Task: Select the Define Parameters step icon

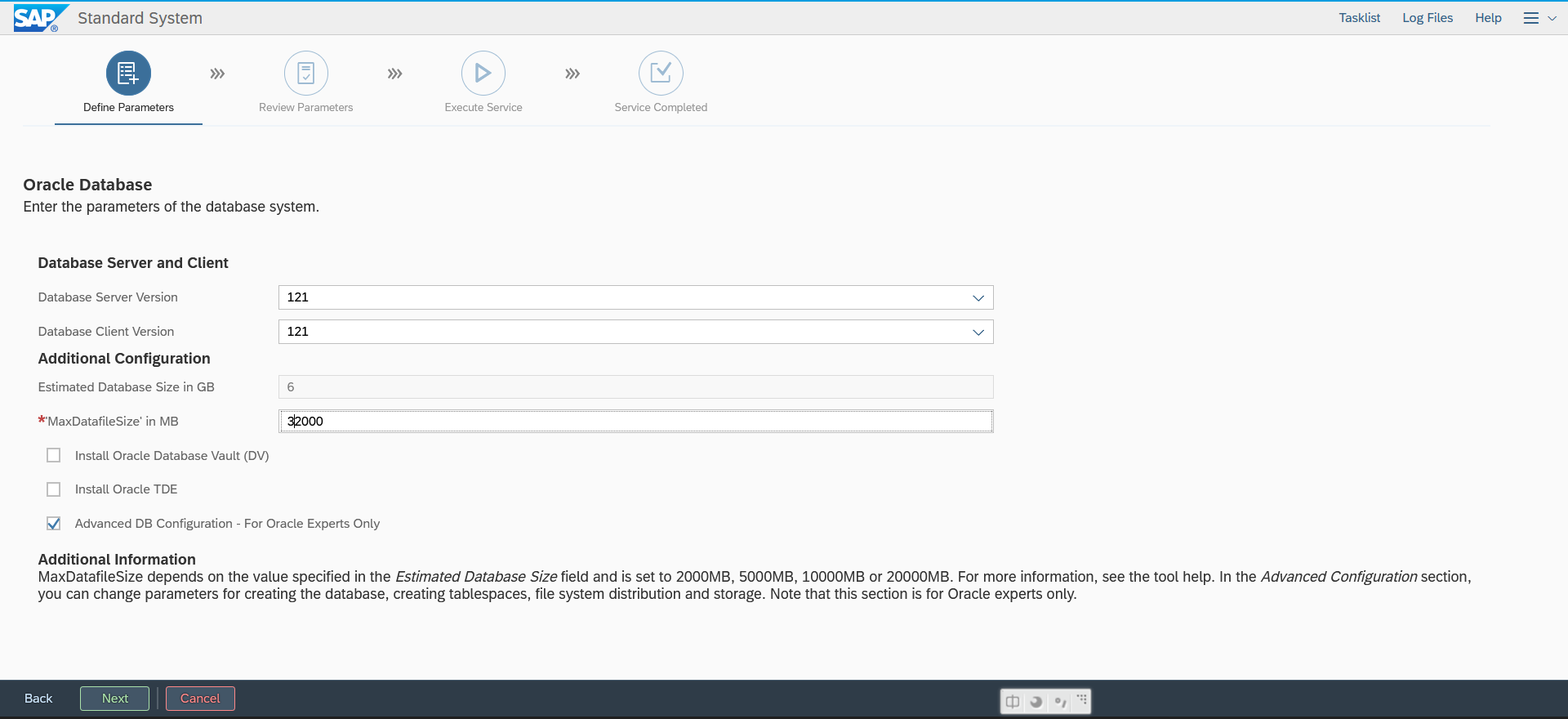Action: click(x=128, y=74)
